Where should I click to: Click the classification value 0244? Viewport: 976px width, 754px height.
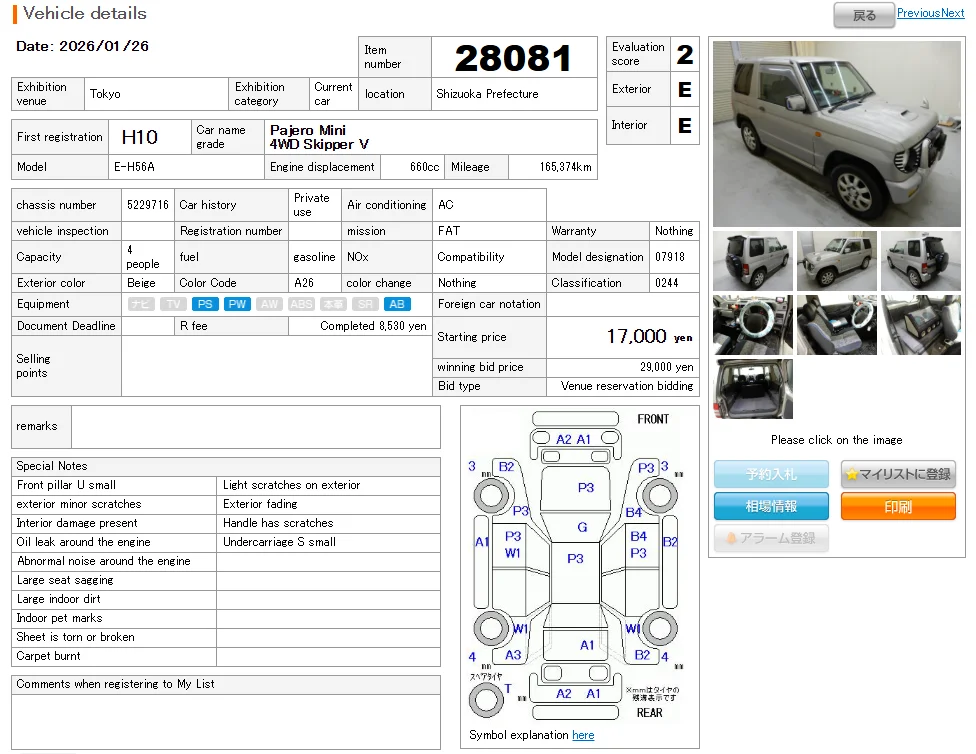coord(667,283)
